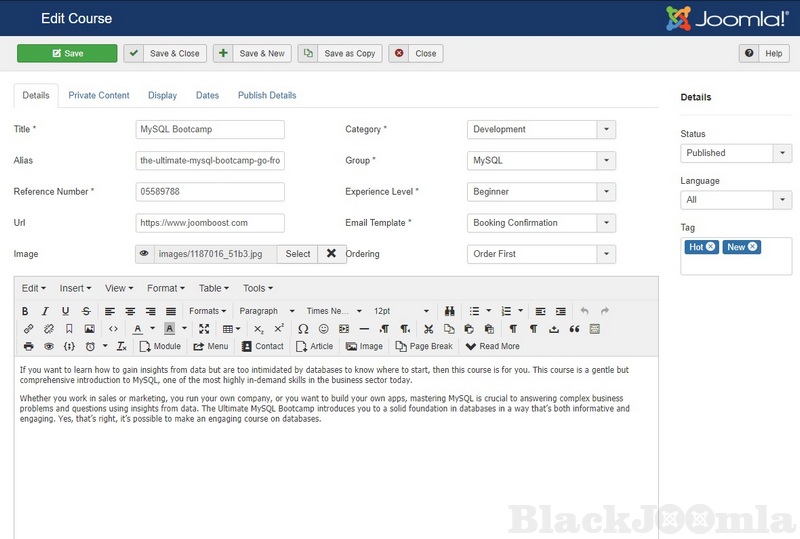
Task: Switch to the Private Content tab
Action: tap(99, 95)
